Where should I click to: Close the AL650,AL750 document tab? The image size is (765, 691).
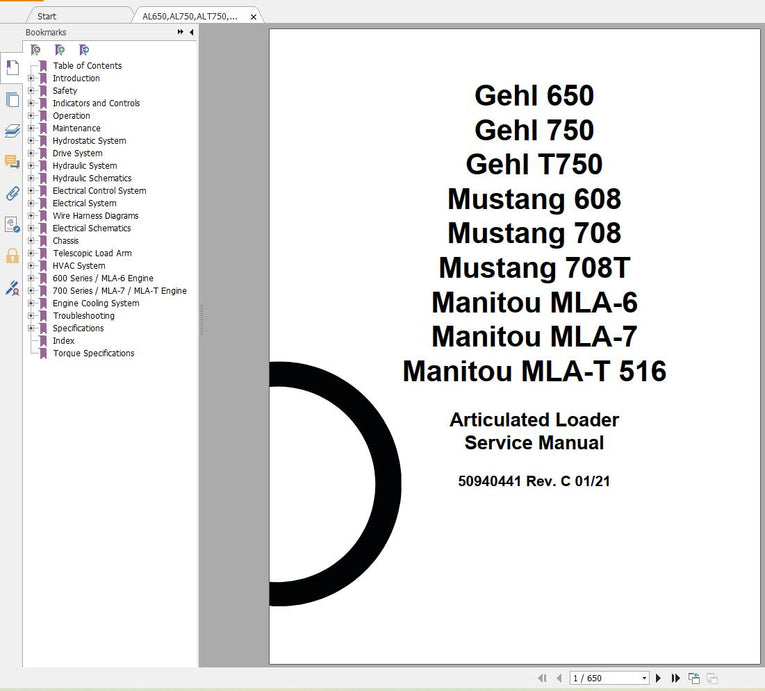click(253, 17)
